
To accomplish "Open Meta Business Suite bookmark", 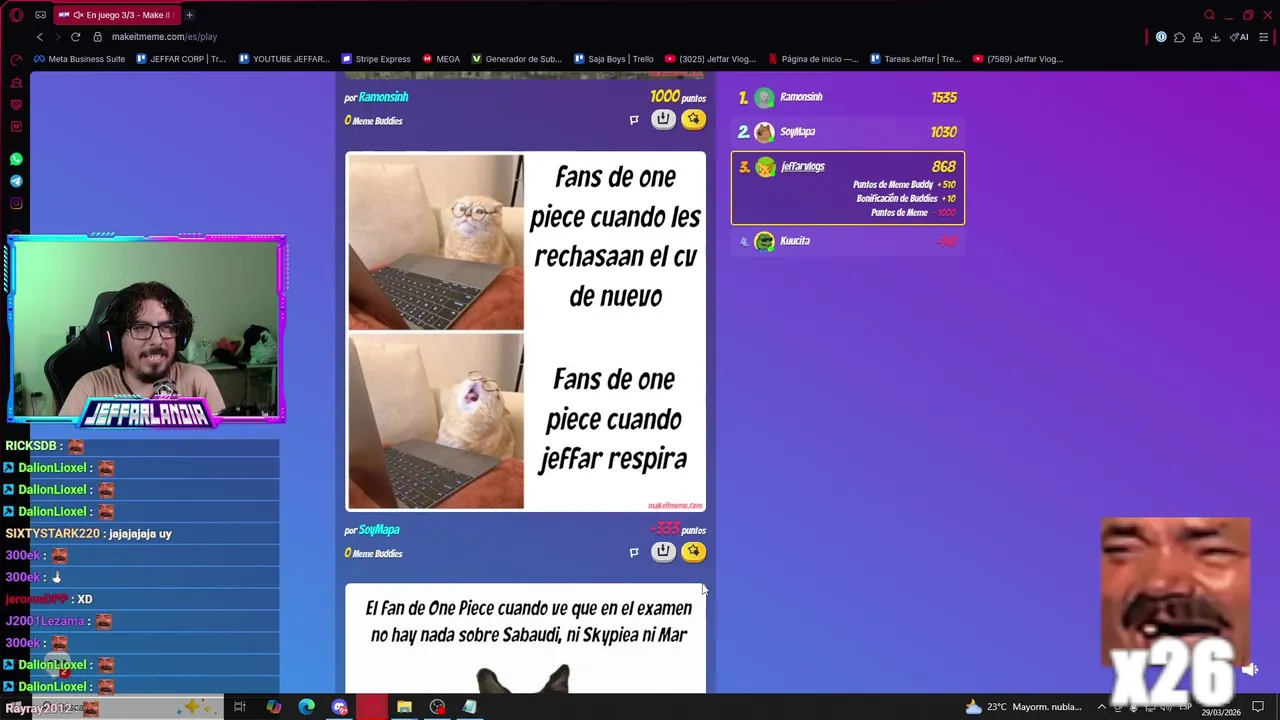I will click(x=79, y=59).
